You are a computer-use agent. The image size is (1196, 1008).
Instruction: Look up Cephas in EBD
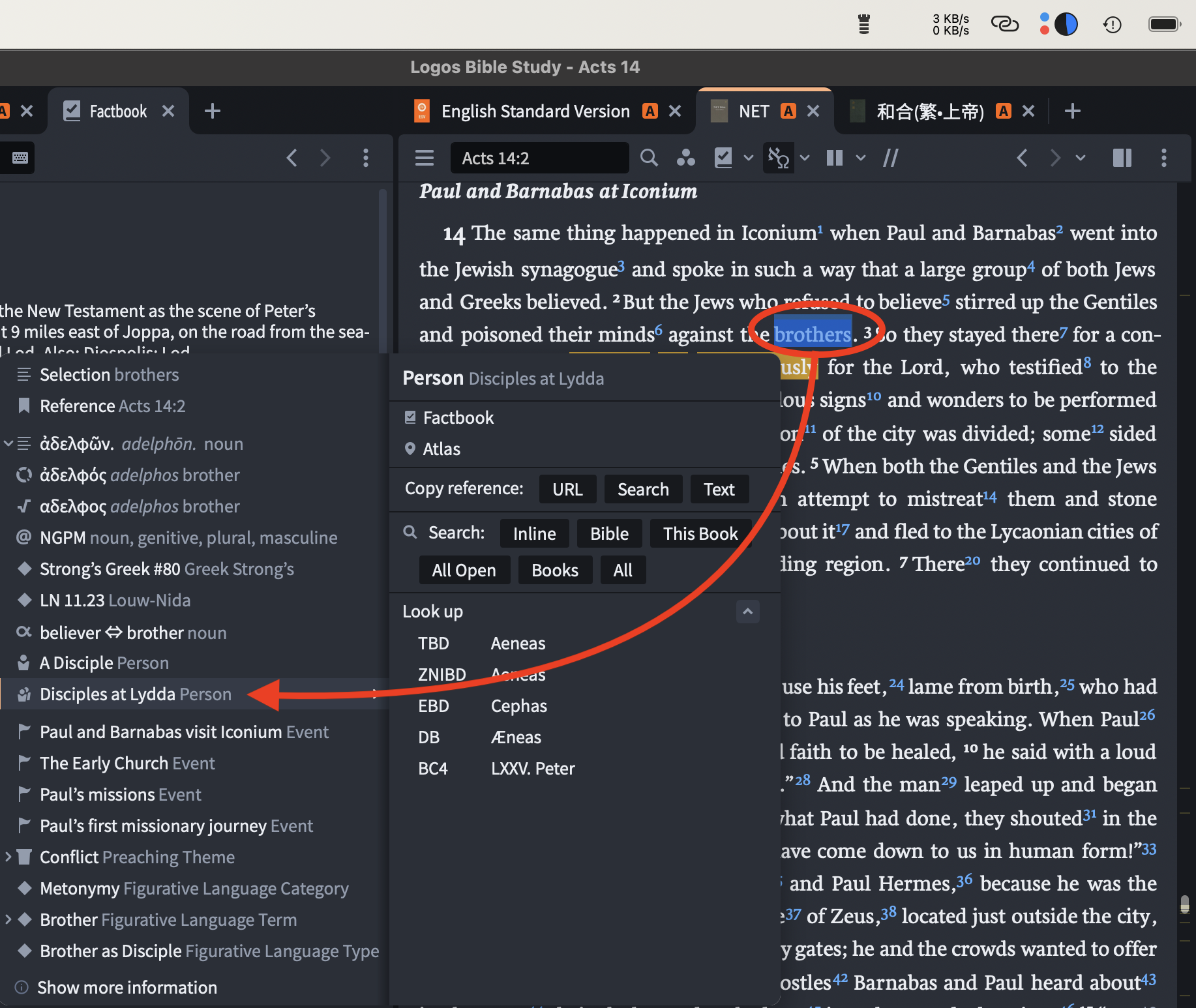pyautogui.click(x=519, y=706)
